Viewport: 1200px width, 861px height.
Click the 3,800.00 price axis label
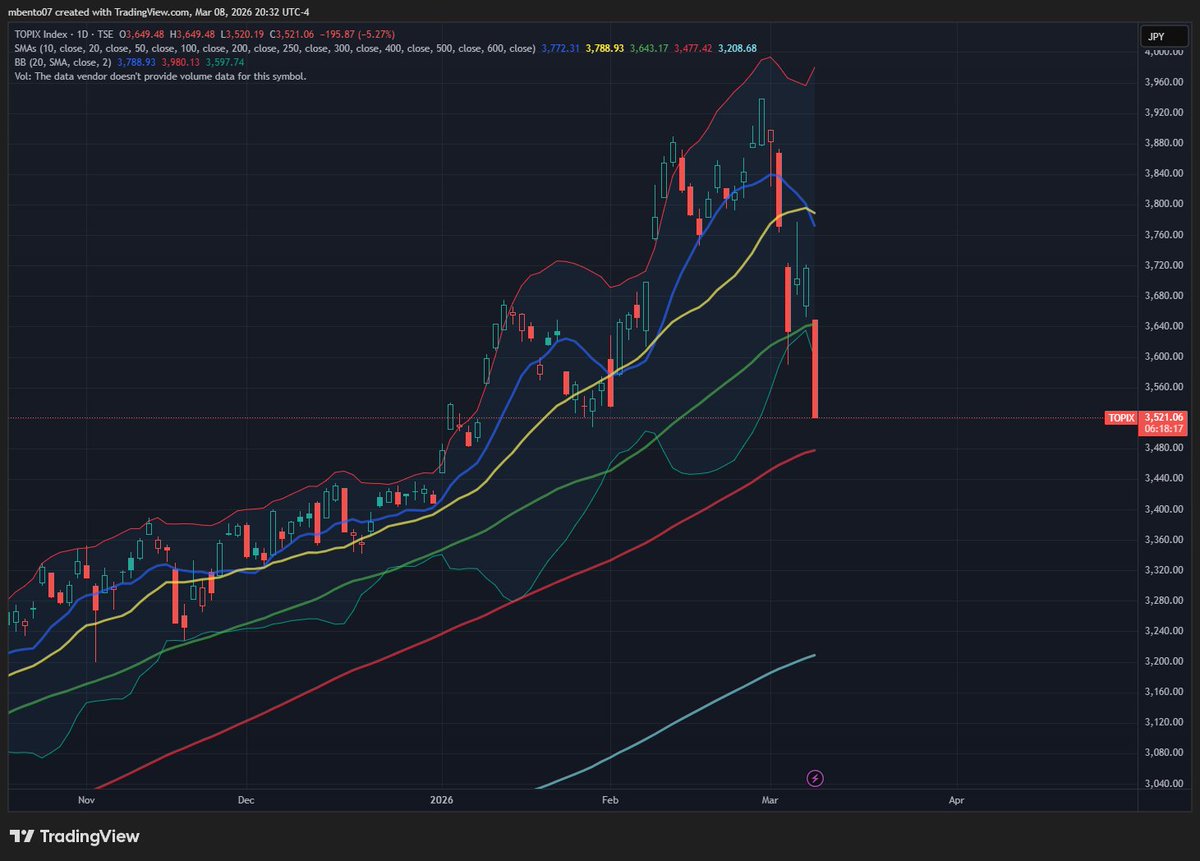point(1163,204)
